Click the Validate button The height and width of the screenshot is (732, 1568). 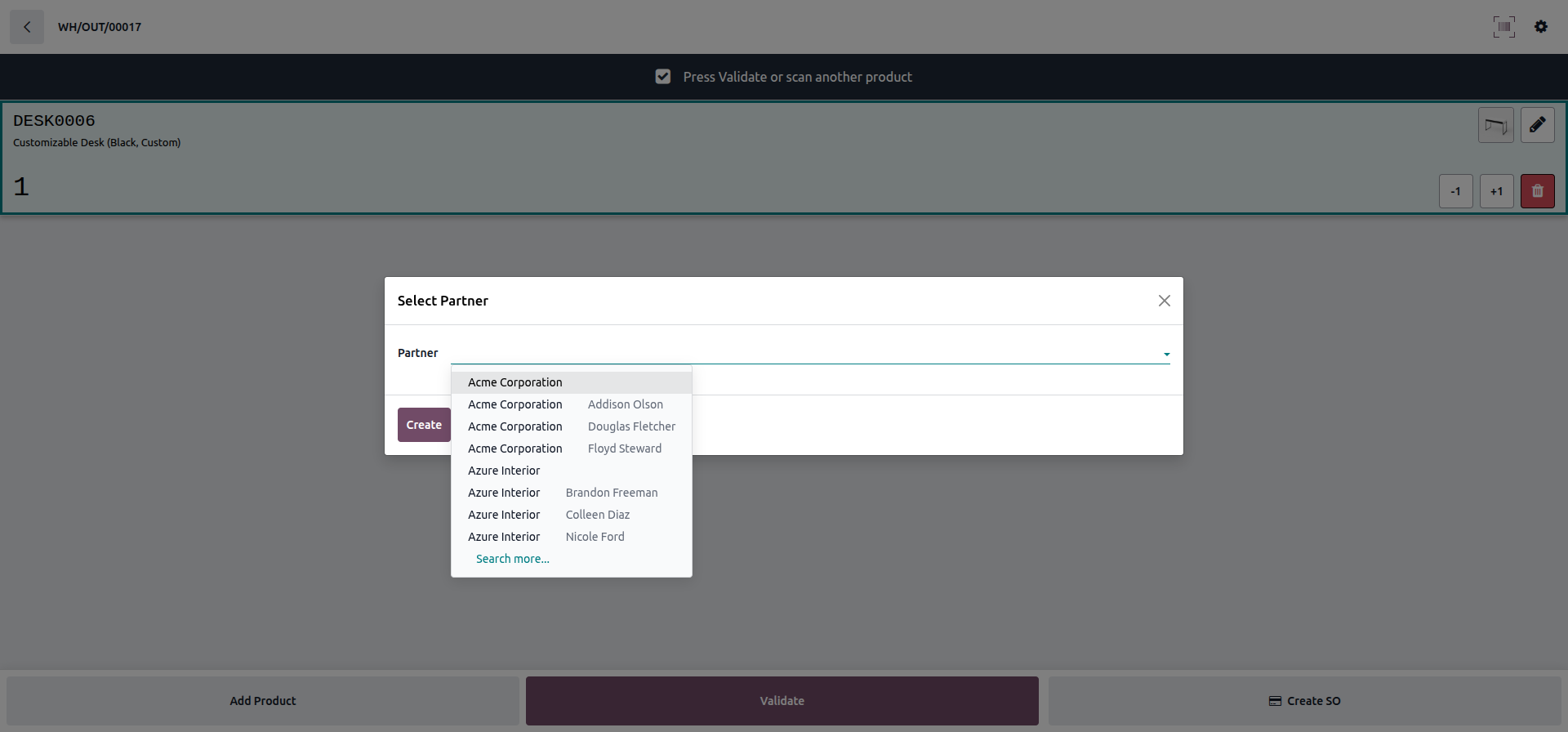(x=782, y=701)
